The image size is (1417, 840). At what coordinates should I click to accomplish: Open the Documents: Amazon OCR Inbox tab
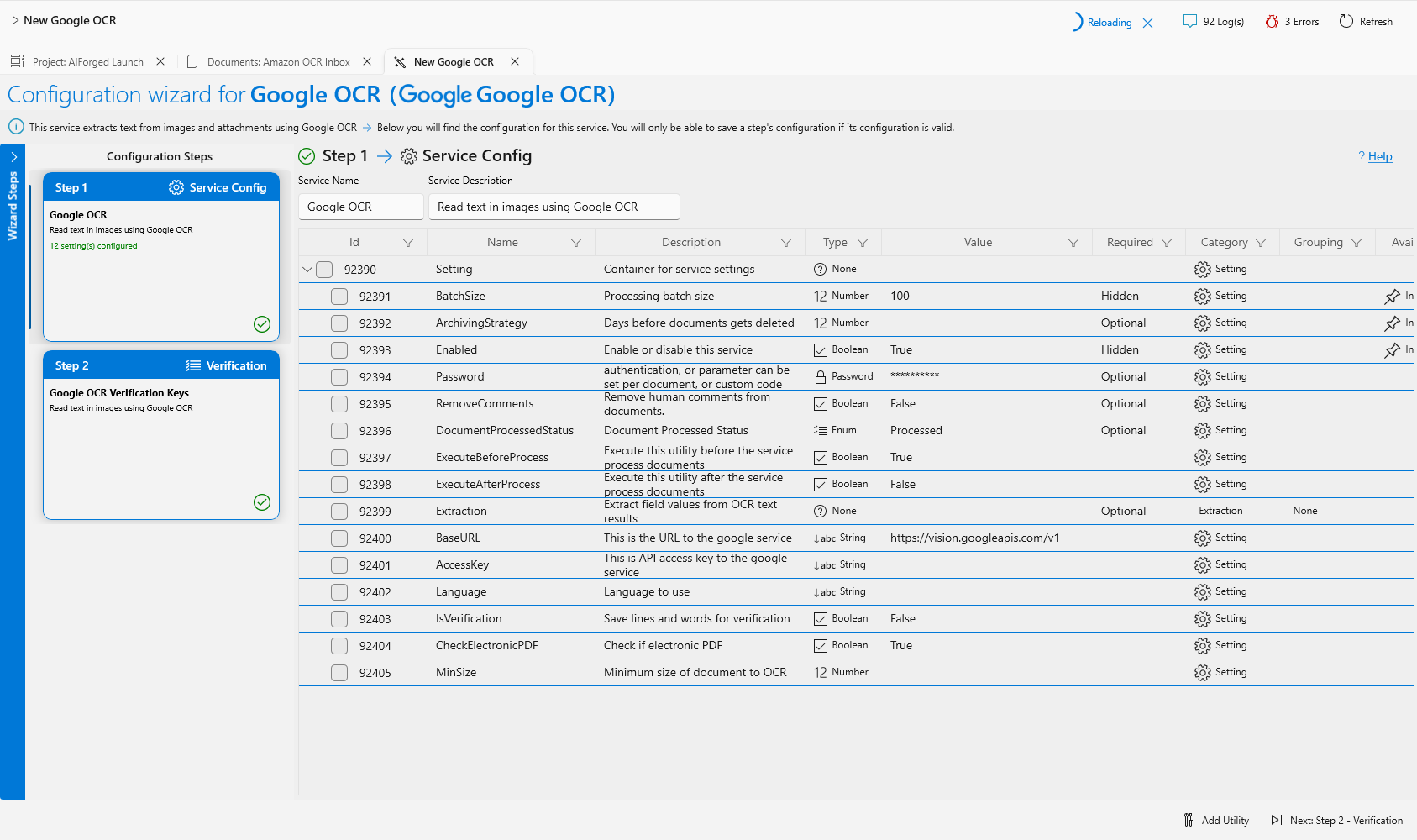pos(279,62)
